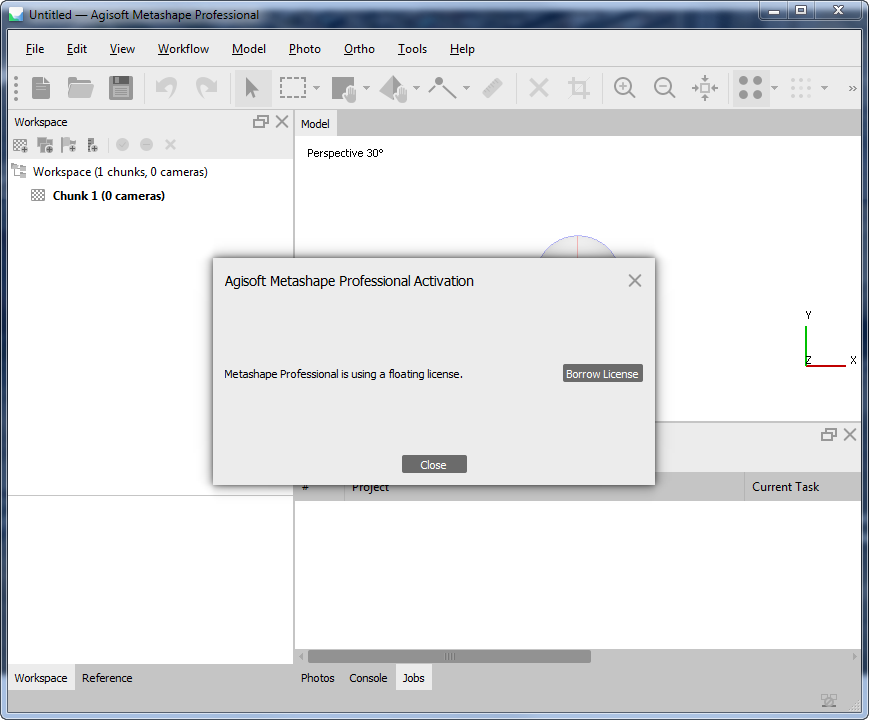The height and width of the screenshot is (720, 869).
Task: Click the New document toolbar icon
Action: coord(41,88)
